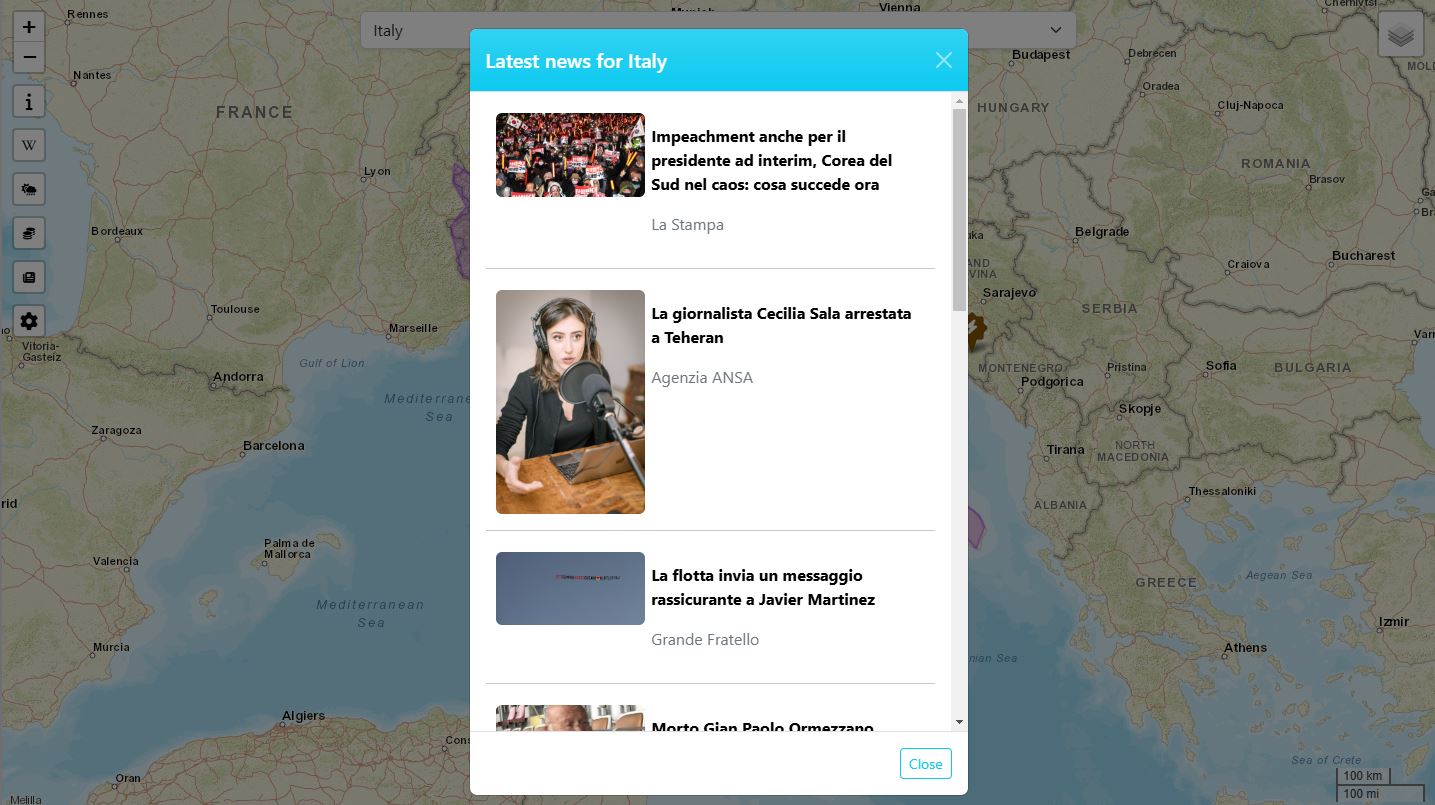Click the Toulouse label on the map

tap(235, 309)
